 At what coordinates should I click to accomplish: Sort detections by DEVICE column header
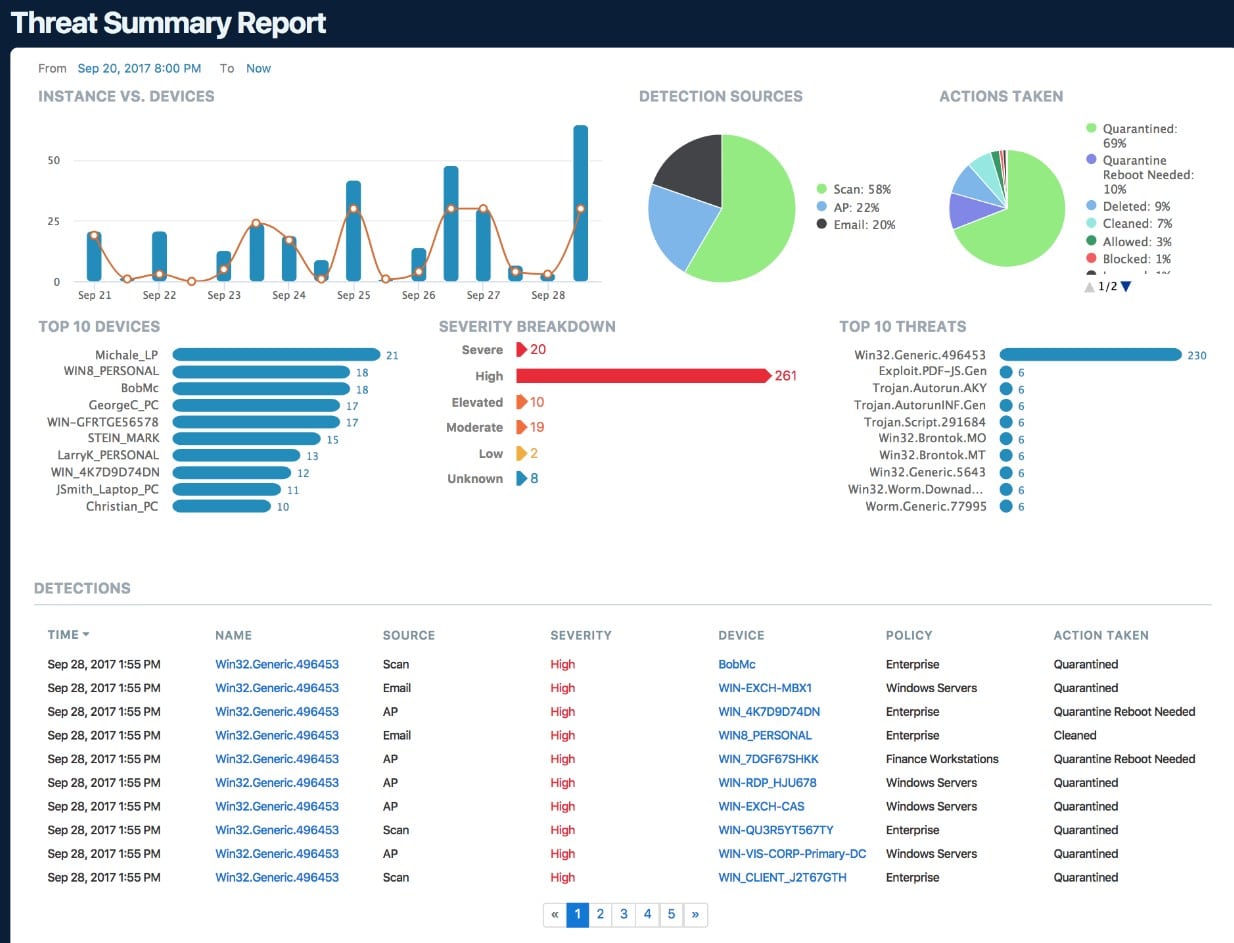pyautogui.click(x=741, y=635)
